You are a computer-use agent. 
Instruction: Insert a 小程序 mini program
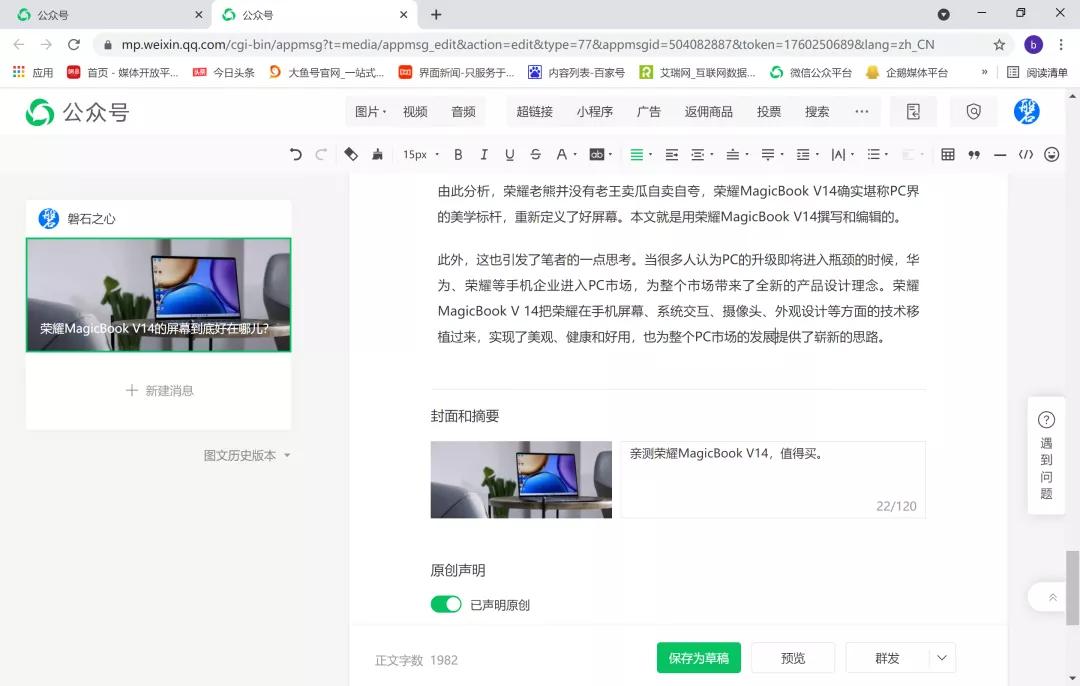[x=595, y=111]
